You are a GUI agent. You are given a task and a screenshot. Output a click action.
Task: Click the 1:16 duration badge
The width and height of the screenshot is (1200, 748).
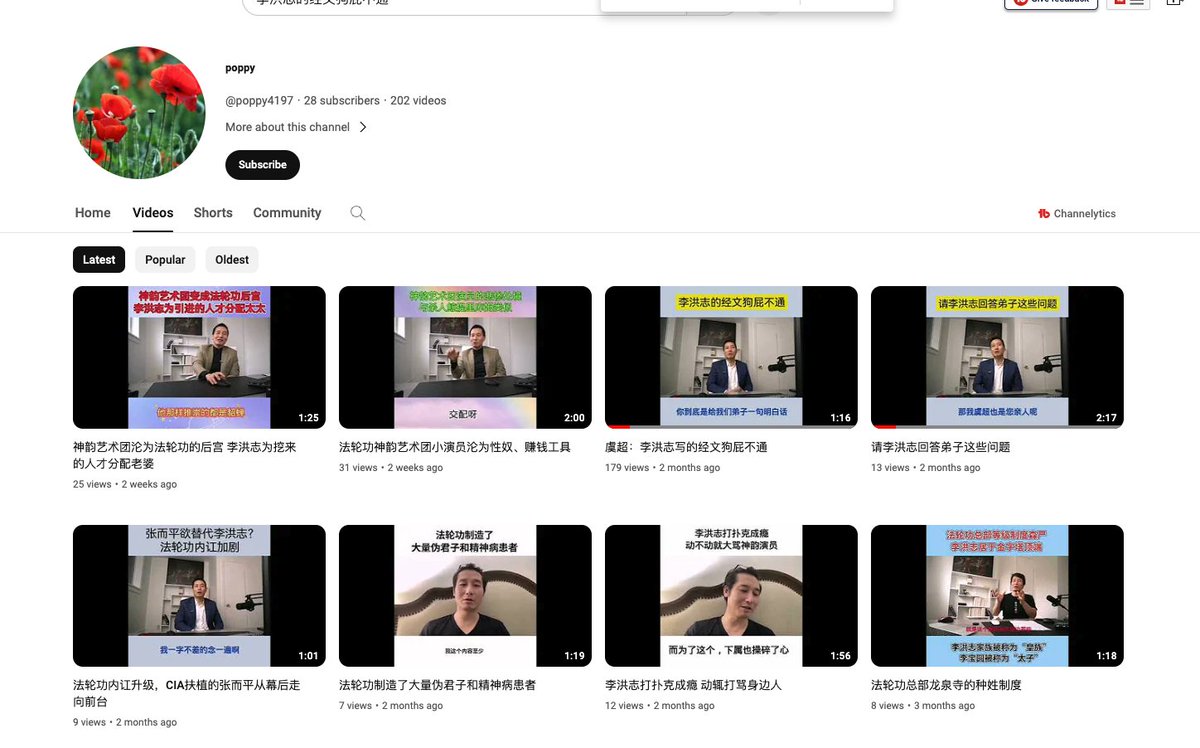point(840,418)
